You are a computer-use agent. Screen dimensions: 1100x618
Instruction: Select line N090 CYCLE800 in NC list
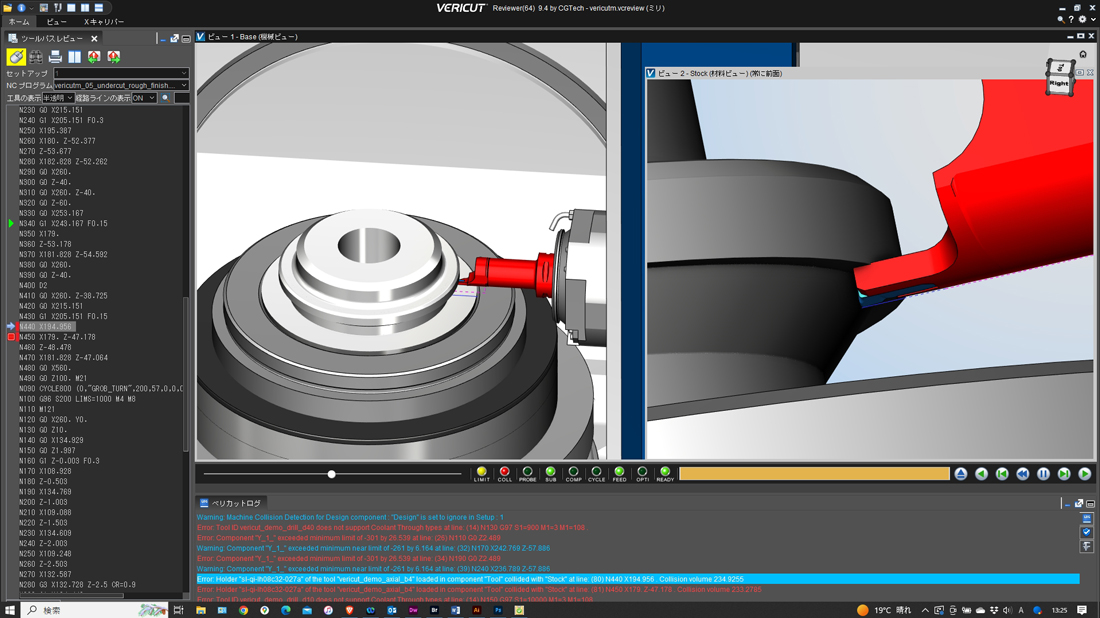coord(101,389)
